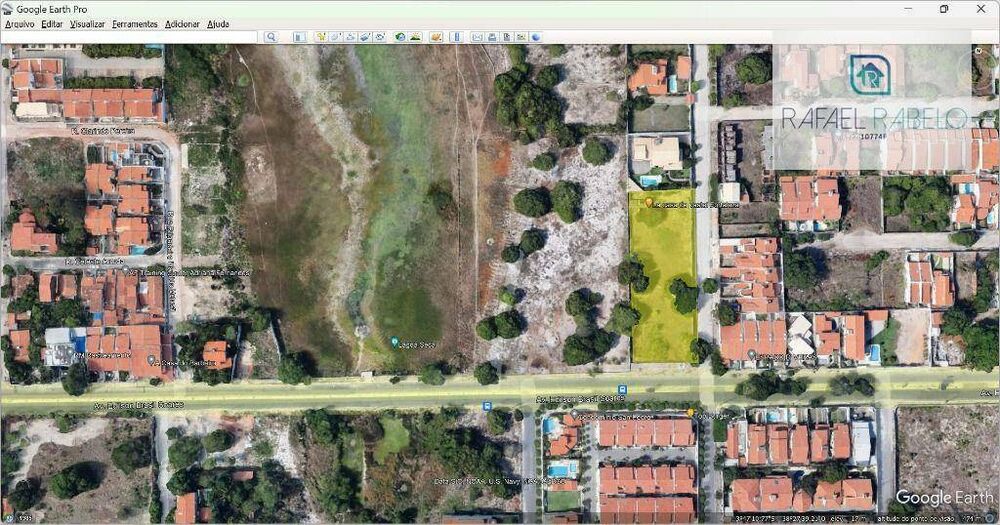Open the Adicionar menu
Image resolution: width=1000 pixels, height=525 pixels.
(182, 24)
